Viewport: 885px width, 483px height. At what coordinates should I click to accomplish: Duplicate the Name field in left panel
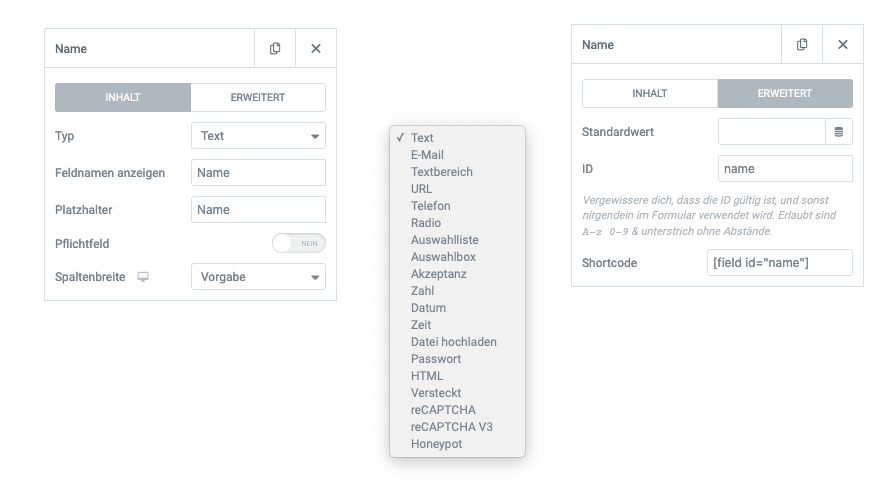[275, 49]
